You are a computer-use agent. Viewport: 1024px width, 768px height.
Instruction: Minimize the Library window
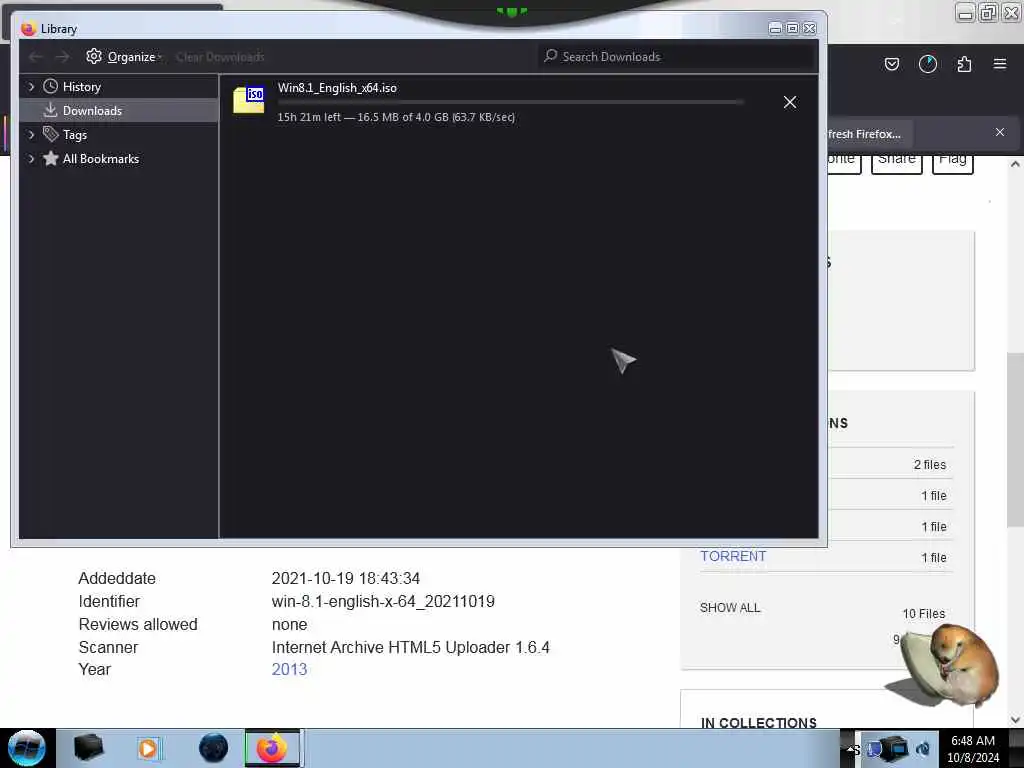(775, 28)
